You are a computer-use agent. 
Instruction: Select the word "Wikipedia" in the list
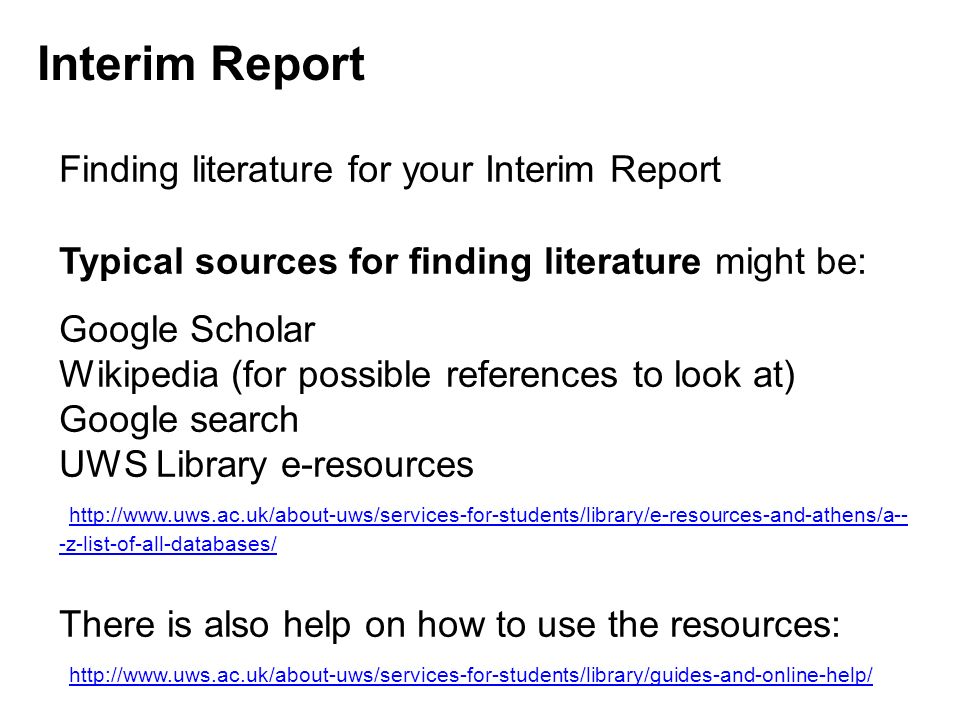point(139,375)
